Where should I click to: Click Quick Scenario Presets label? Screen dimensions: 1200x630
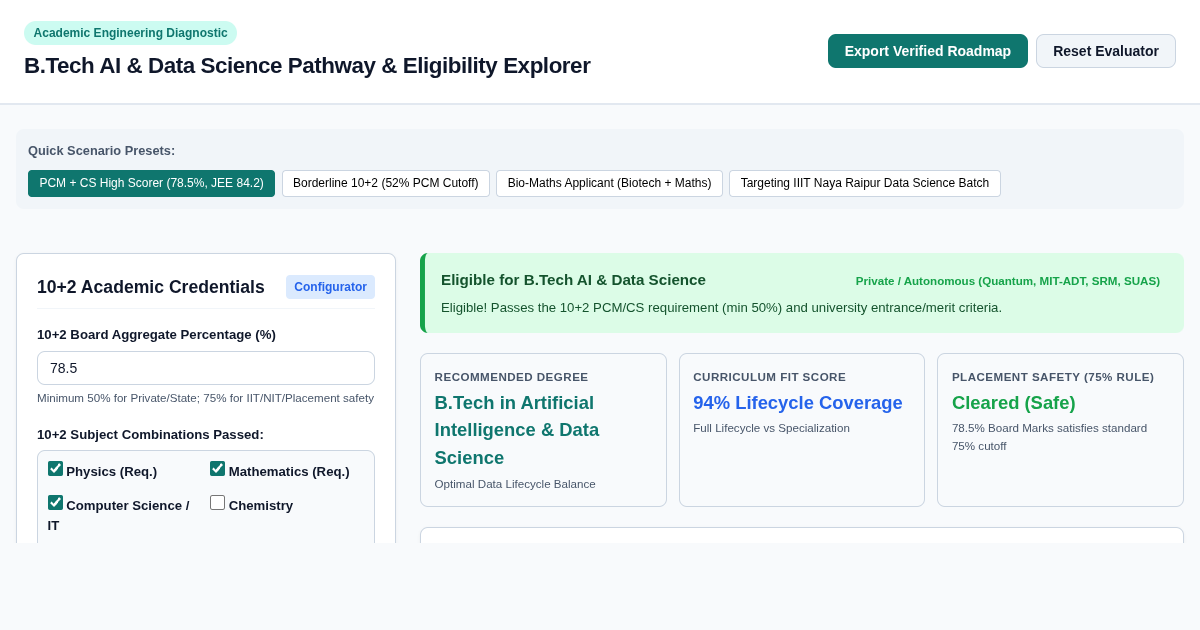click(x=101, y=151)
